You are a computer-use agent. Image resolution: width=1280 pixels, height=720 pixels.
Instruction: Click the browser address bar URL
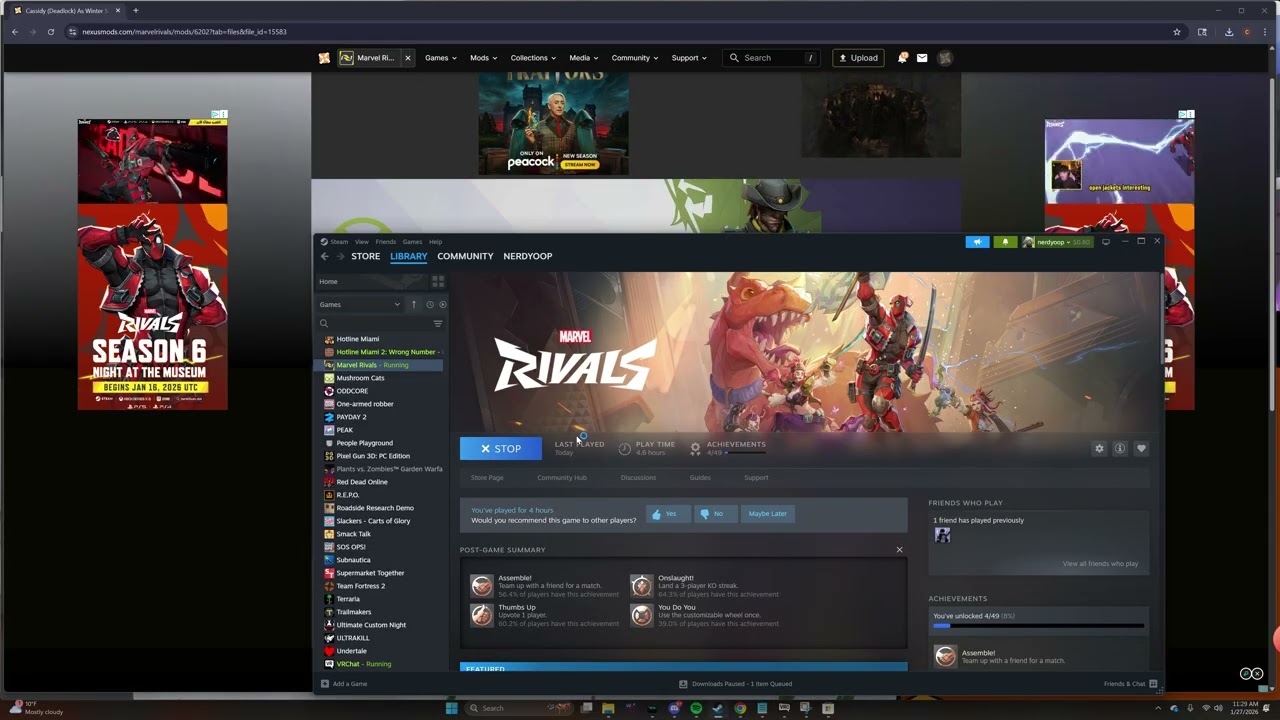[185, 32]
